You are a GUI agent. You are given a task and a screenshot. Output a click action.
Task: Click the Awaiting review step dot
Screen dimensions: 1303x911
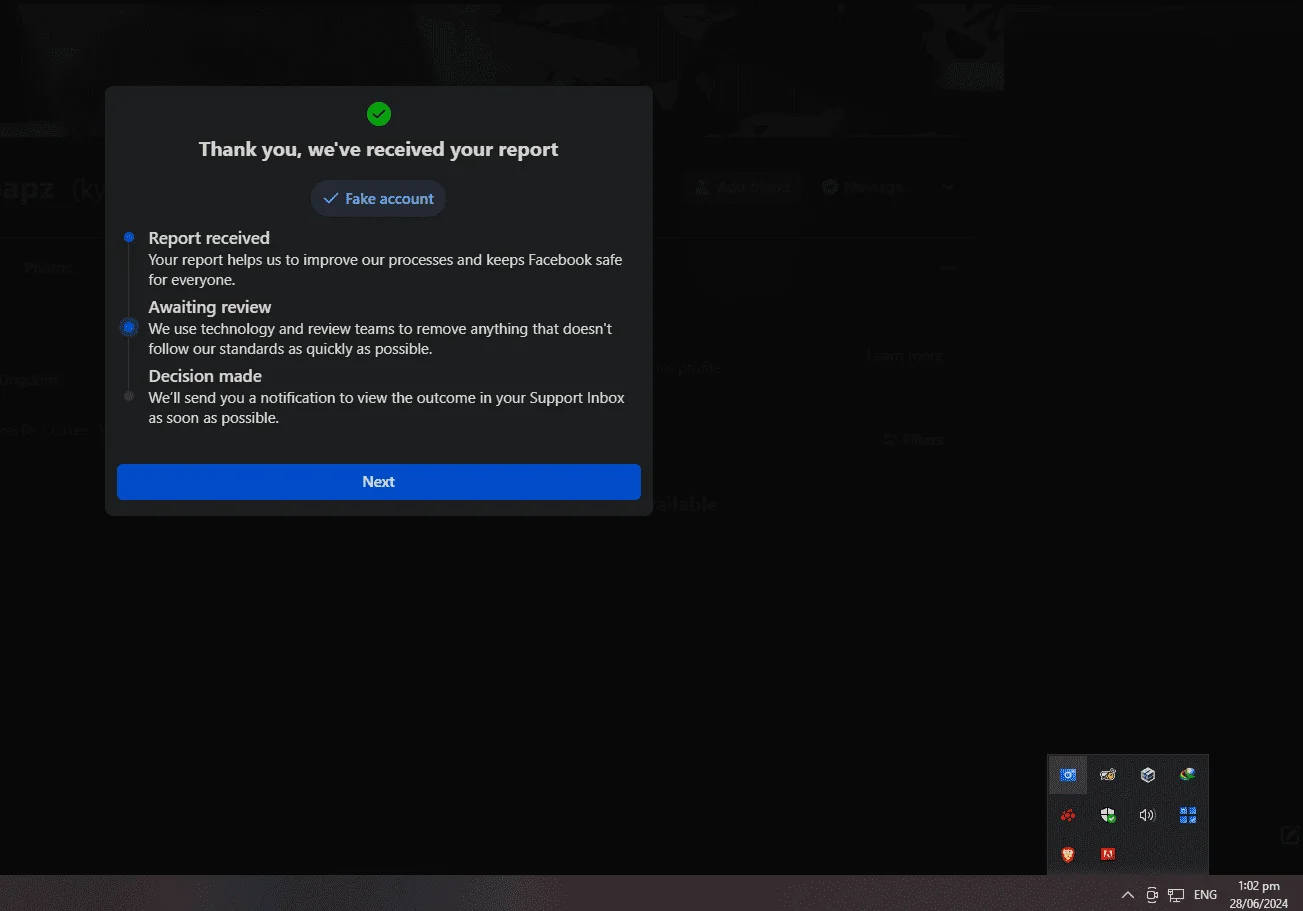(129, 327)
